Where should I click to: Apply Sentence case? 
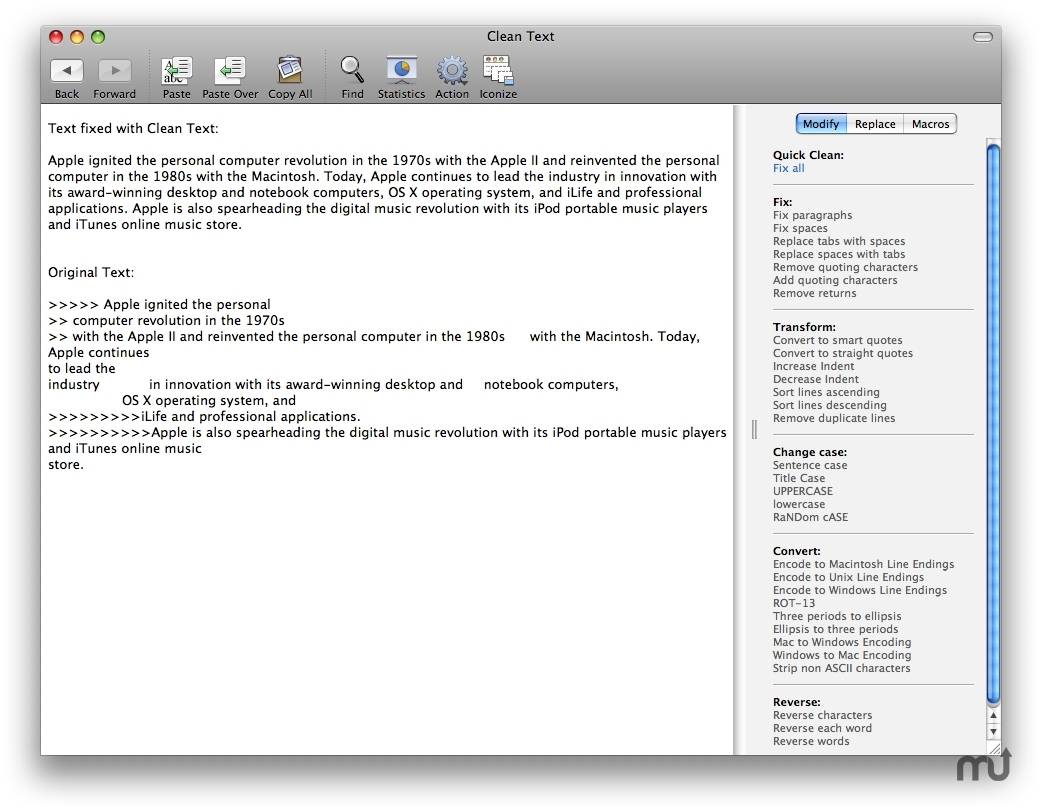pyautogui.click(x=809, y=465)
